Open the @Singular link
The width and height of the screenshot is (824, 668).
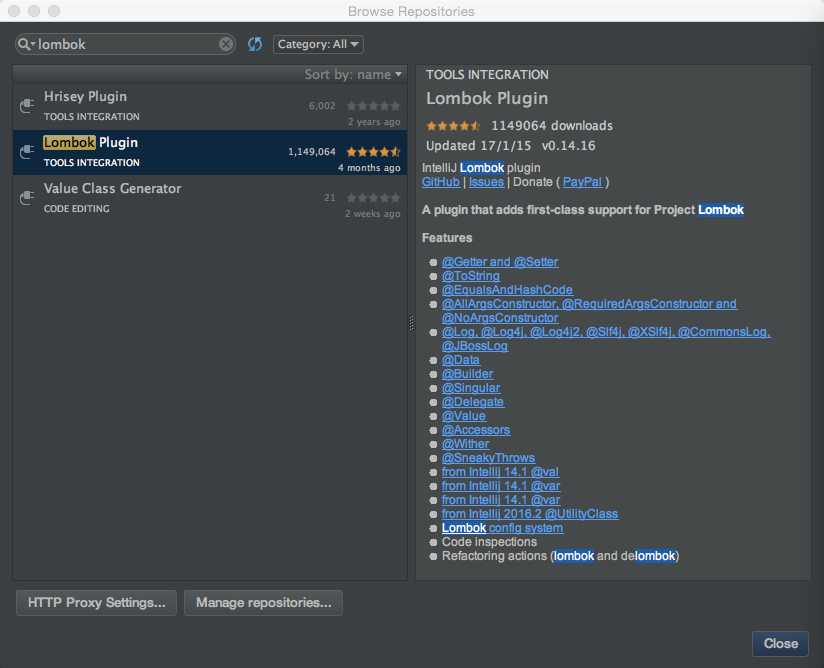pyautogui.click(x=471, y=388)
